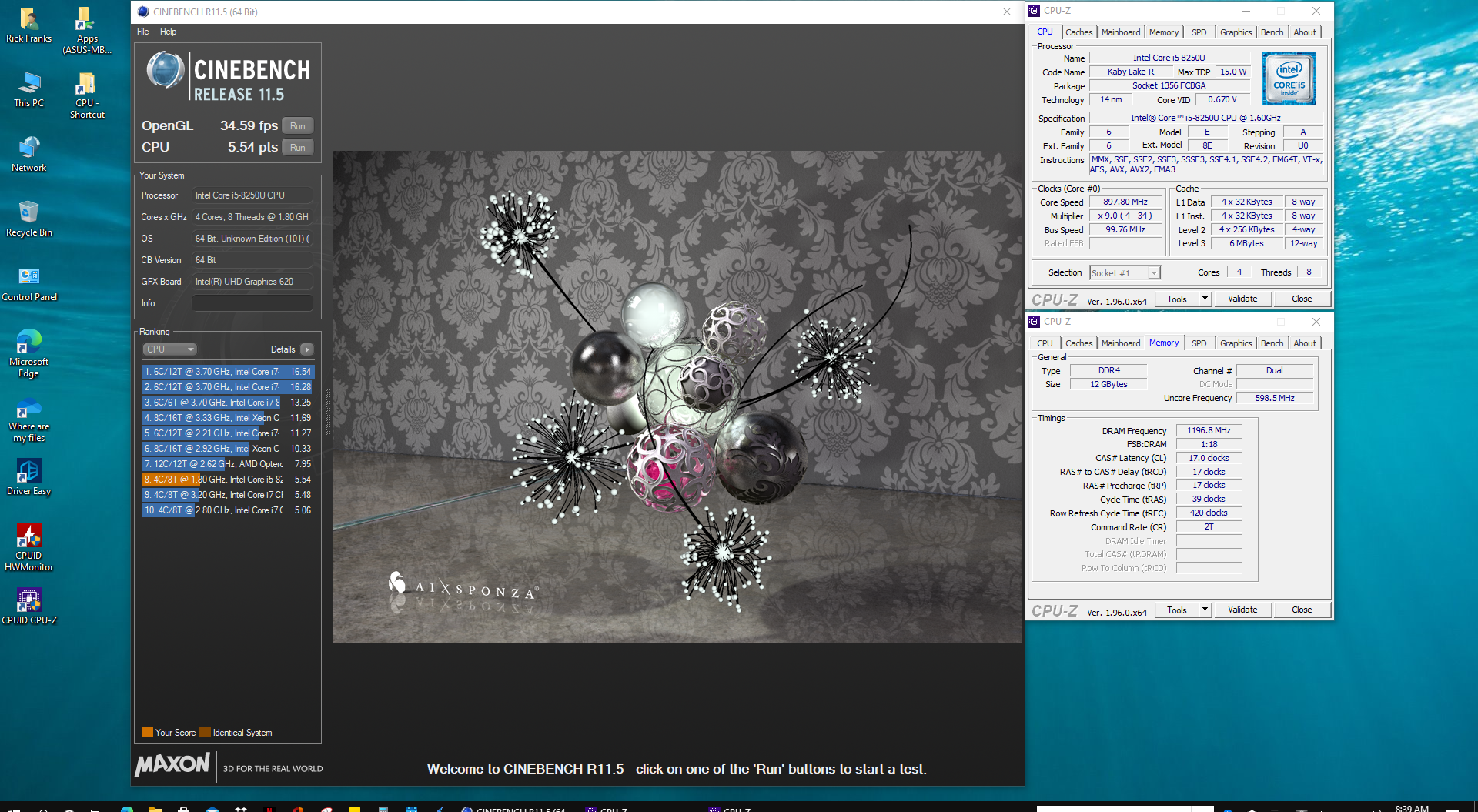Click the DRAM Frequency value 1196.8 MHz

coord(1209,431)
